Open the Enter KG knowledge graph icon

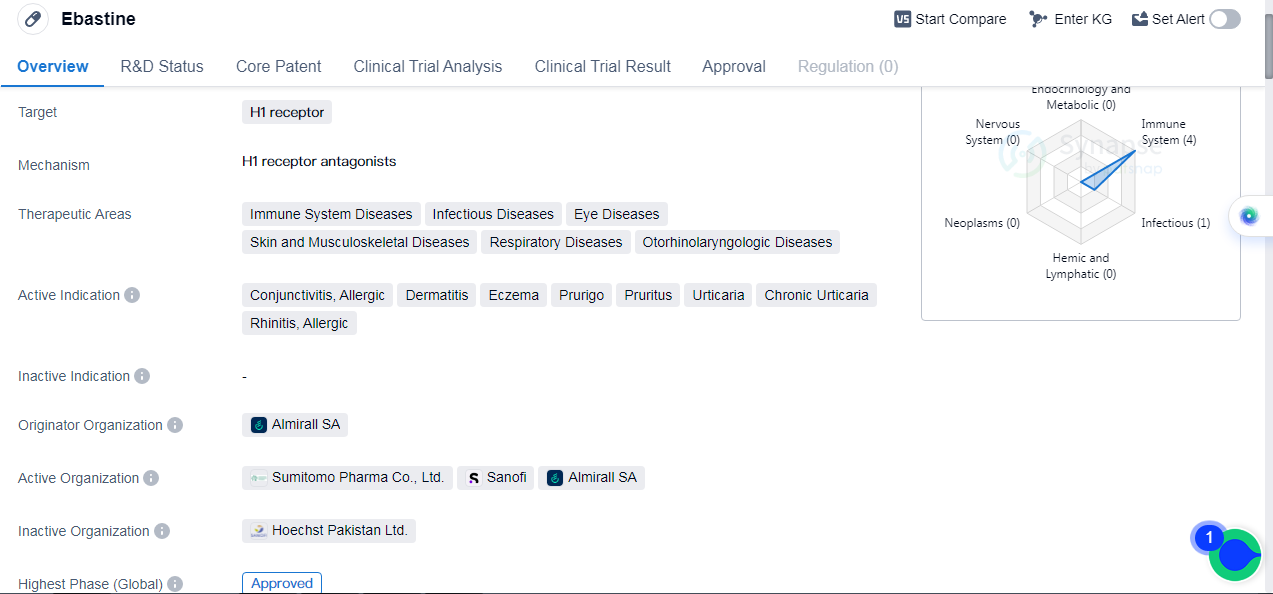(1038, 19)
